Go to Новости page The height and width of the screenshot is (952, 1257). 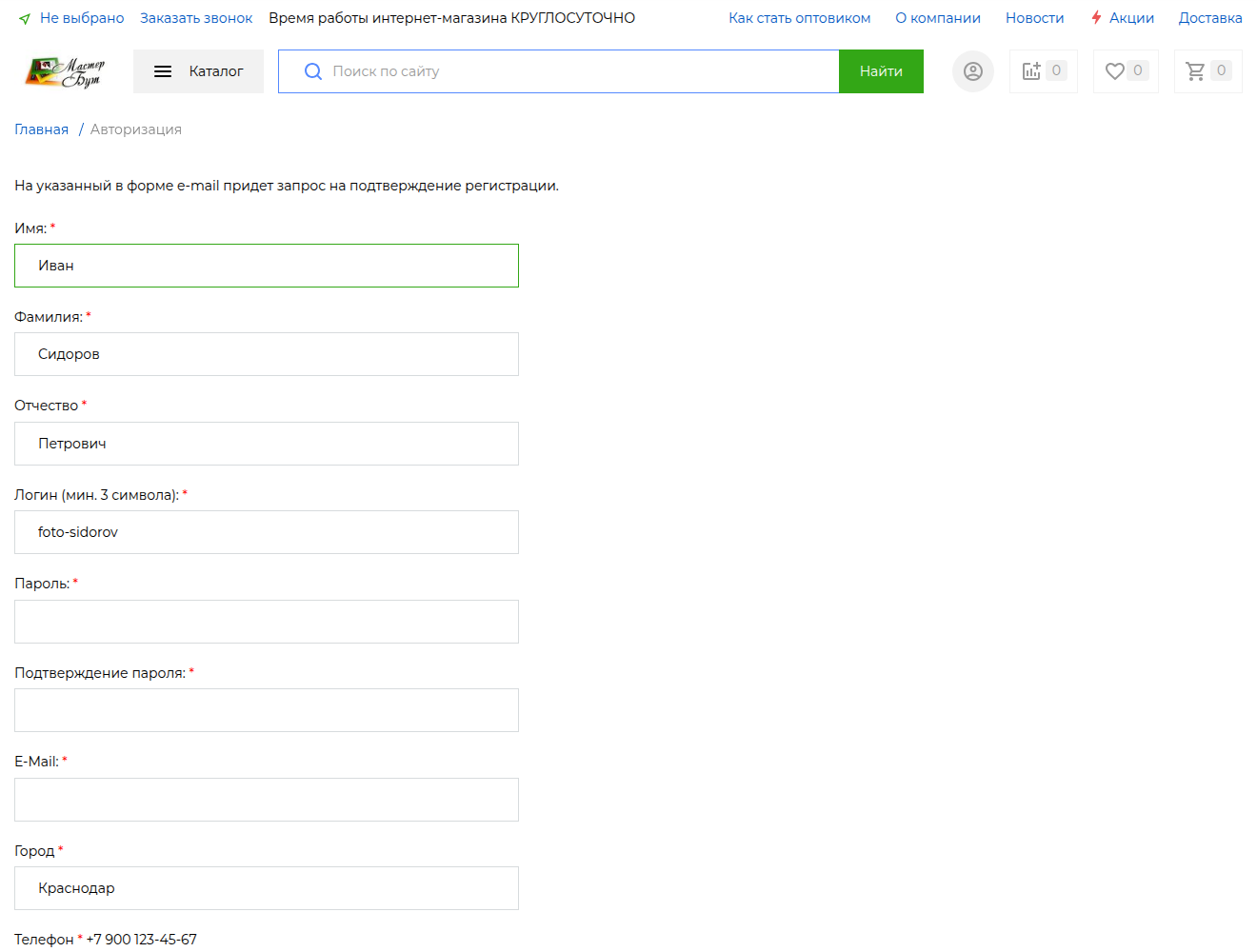tap(1035, 18)
